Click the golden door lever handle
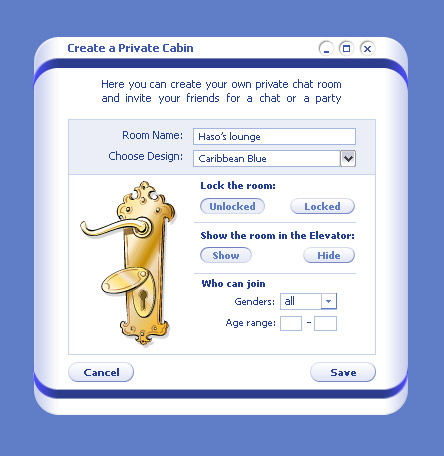The width and height of the screenshot is (444, 456). [115, 227]
